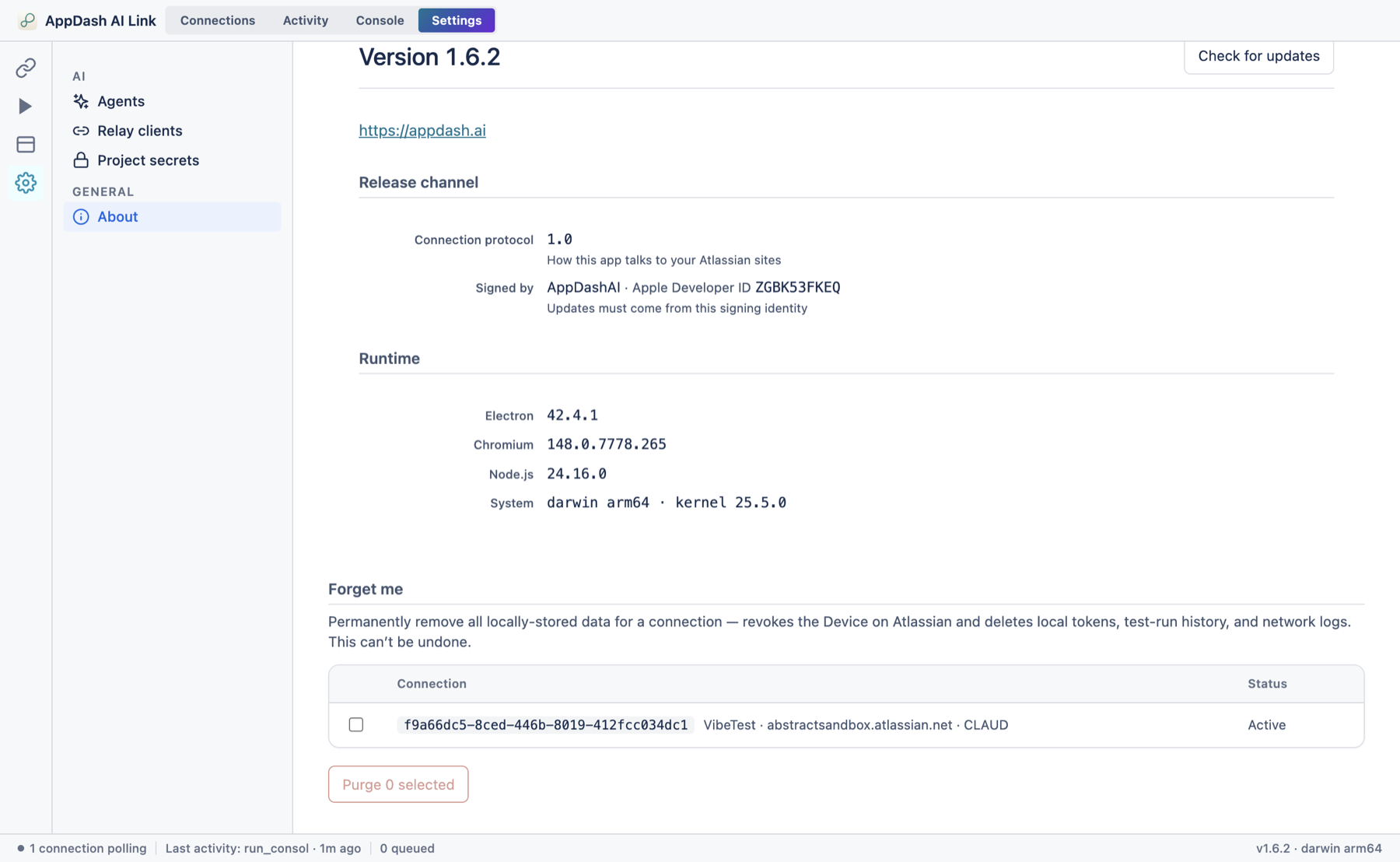Click the Check for updates button

tap(1258, 56)
